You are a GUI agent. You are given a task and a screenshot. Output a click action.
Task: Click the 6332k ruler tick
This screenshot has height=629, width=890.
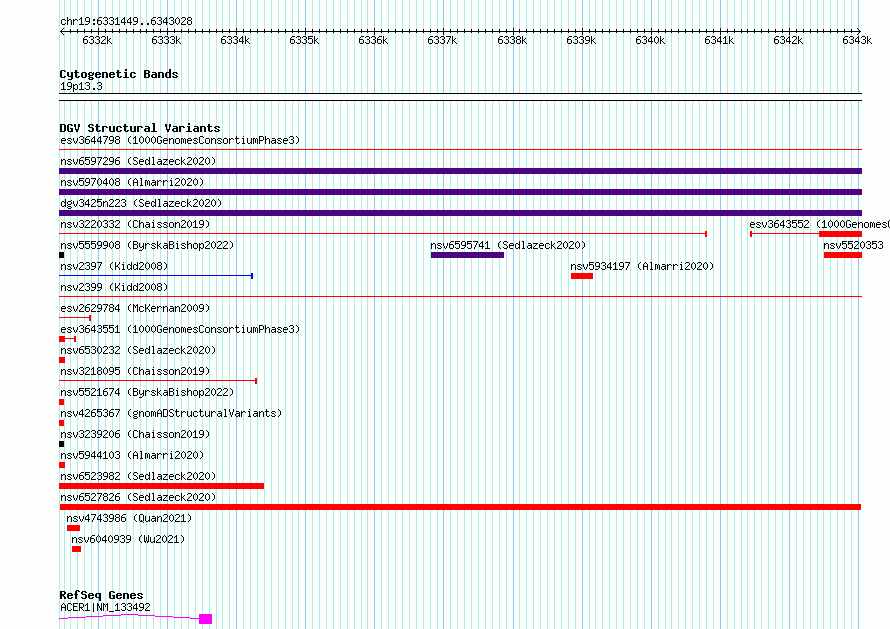click(x=97, y=40)
